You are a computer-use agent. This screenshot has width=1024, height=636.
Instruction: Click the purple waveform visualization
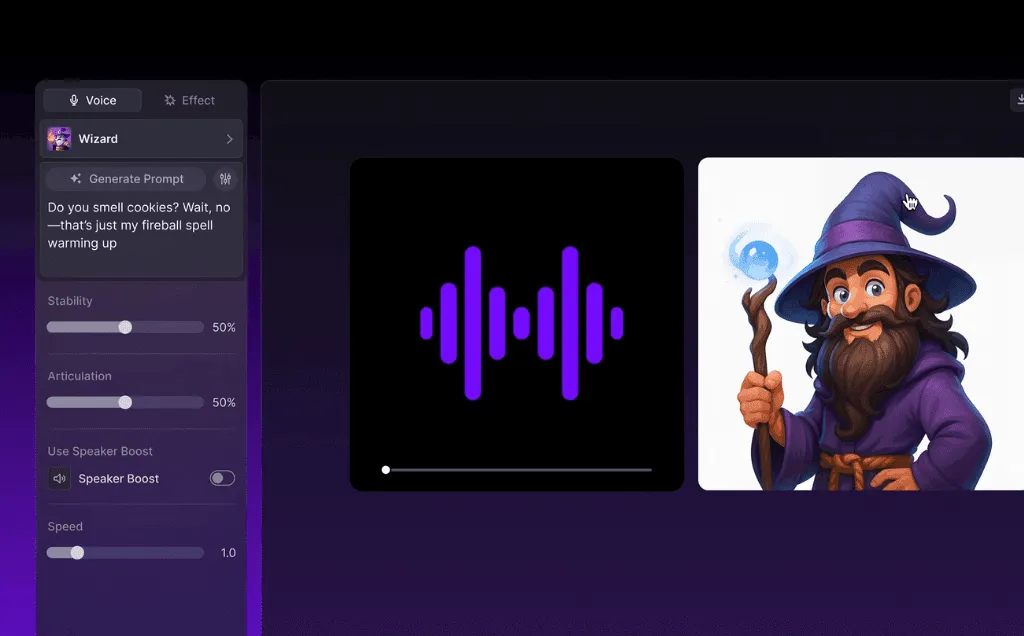(x=517, y=322)
